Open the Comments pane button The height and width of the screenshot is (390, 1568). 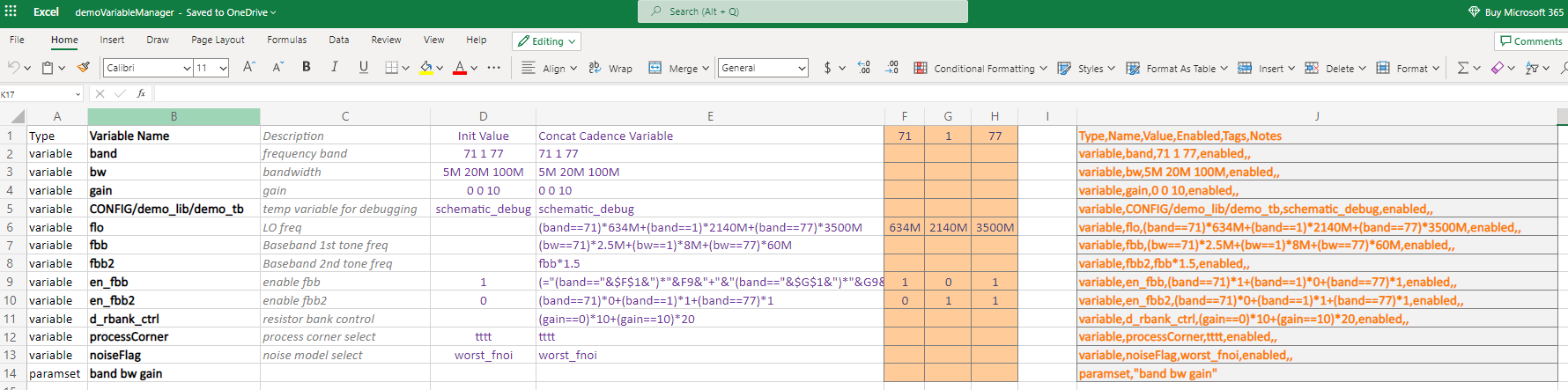pyautogui.click(x=1530, y=41)
